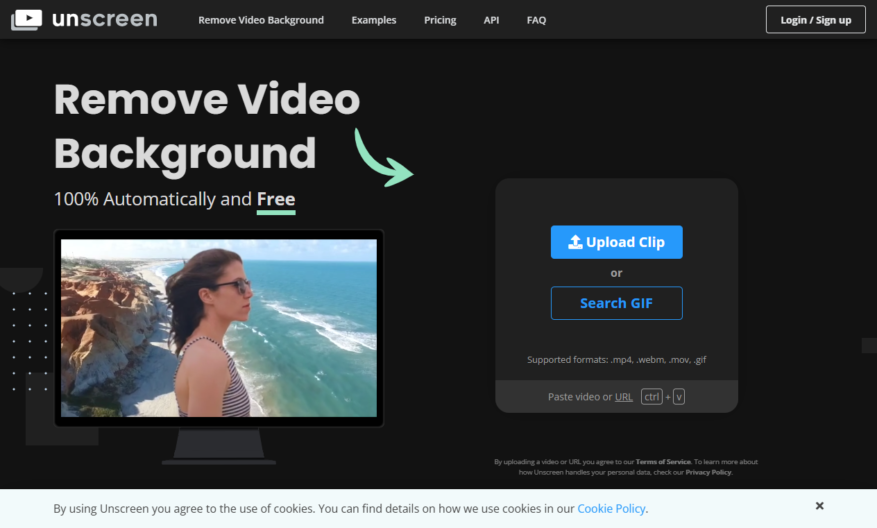Go to the Examples page
The height and width of the screenshot is (528, 877).
tap(374, 20)
